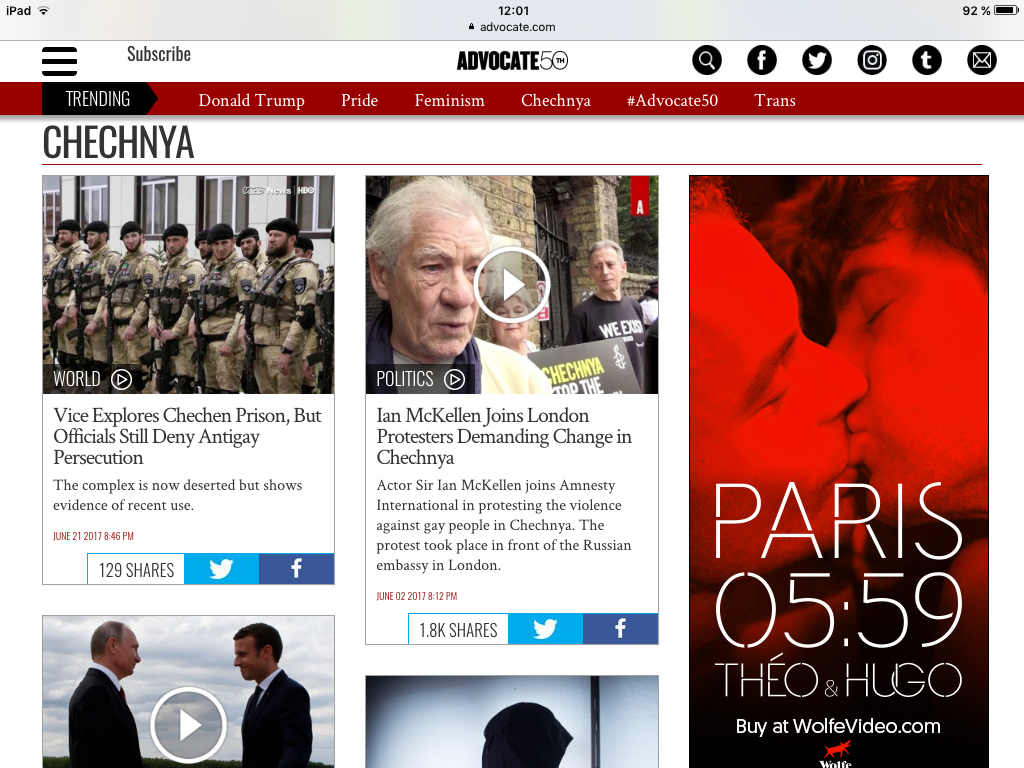Viewport: 1024px width, 768px height.
Task: Click the TRENDING label
Action: pos(98,99)
